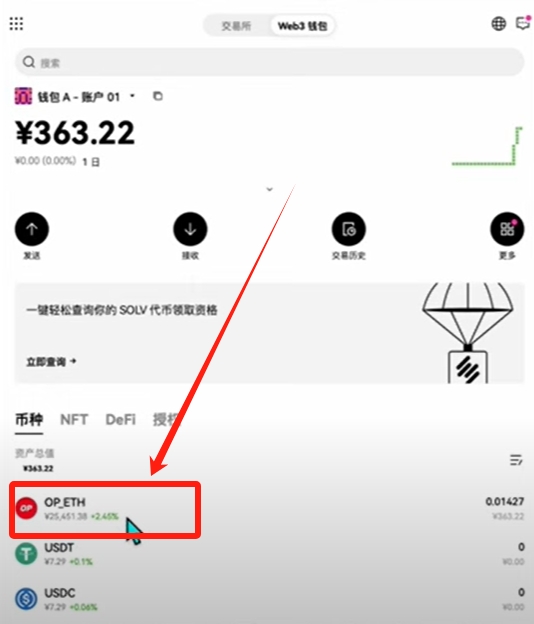Expand the chevron below the balance

[269, 189]
